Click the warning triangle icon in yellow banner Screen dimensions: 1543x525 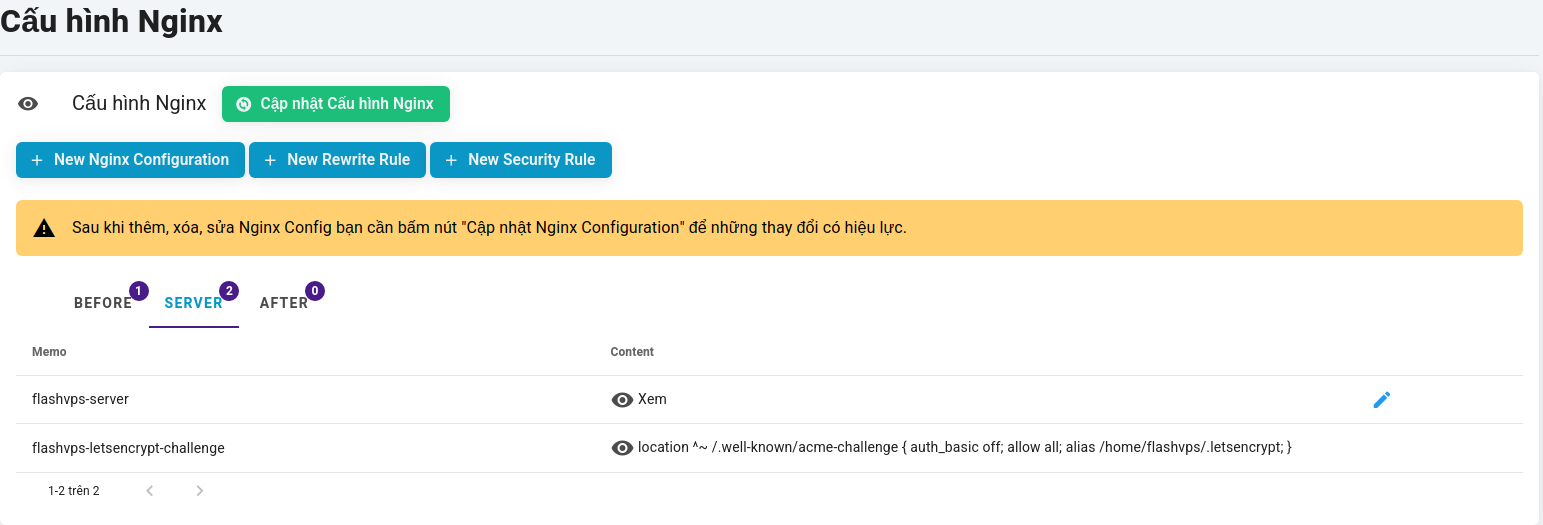coord(44,228)
